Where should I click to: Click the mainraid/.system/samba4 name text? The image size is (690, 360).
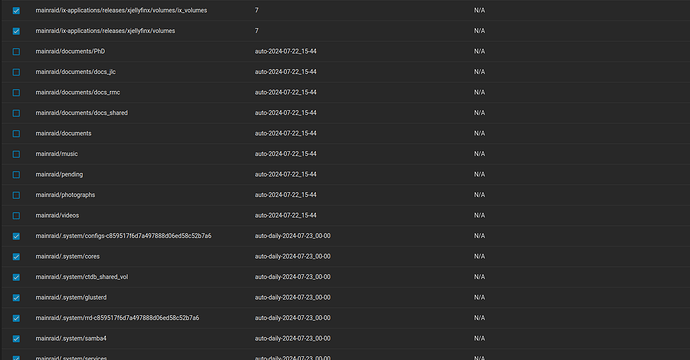tap(71, 338)
